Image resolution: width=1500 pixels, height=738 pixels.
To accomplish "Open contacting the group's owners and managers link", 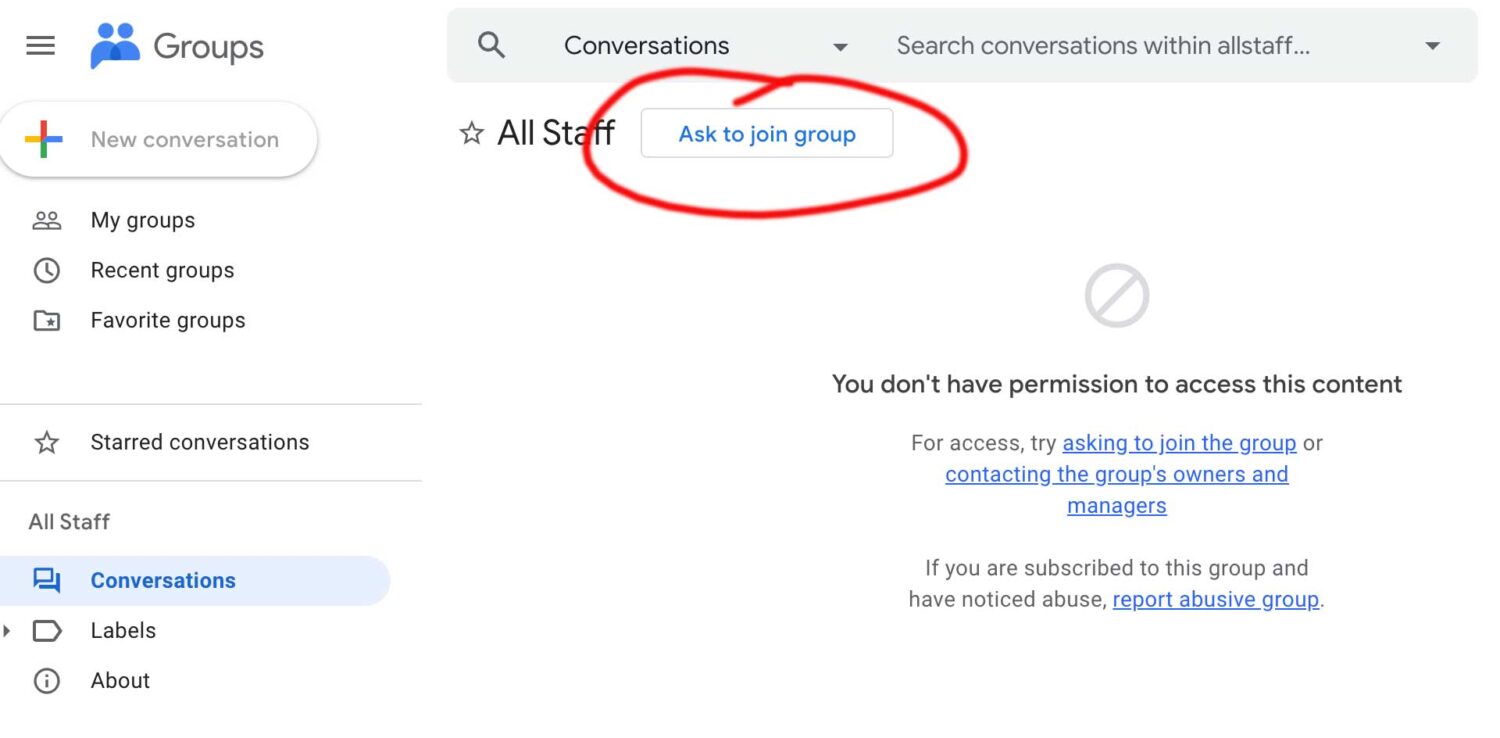I will click(x=1117, y=490).
